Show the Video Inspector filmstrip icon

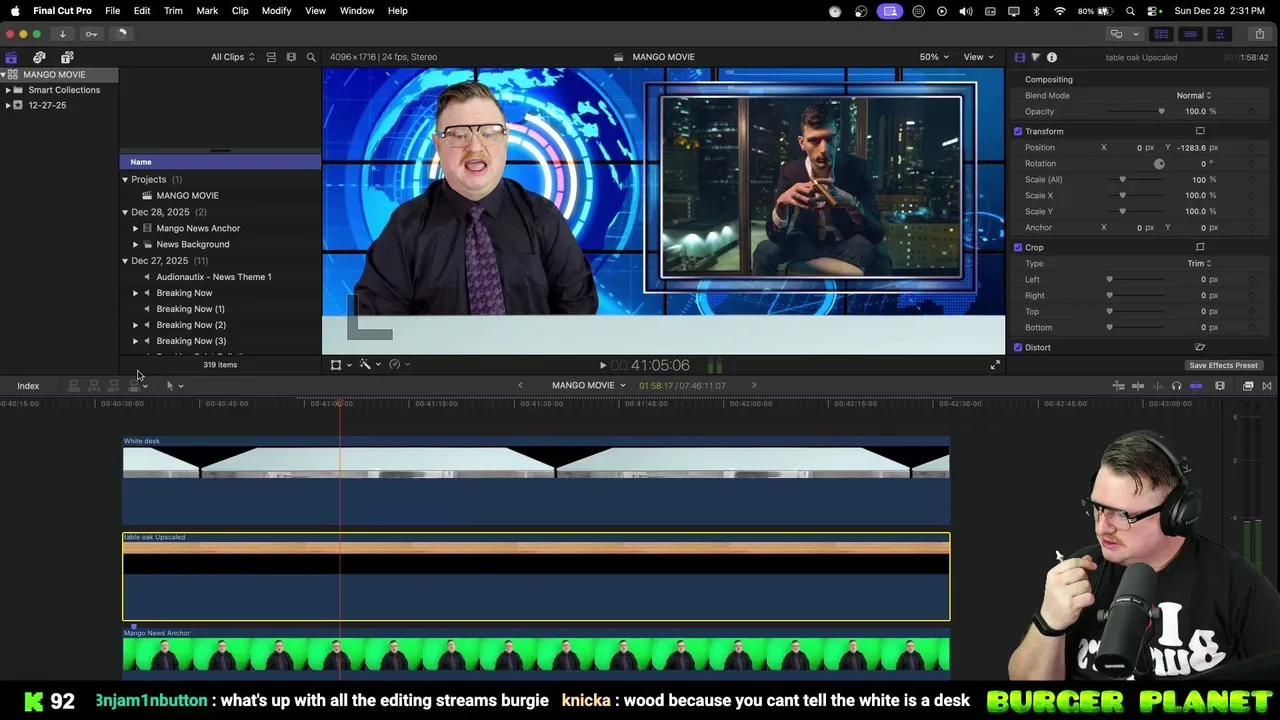pos(1020,57)
